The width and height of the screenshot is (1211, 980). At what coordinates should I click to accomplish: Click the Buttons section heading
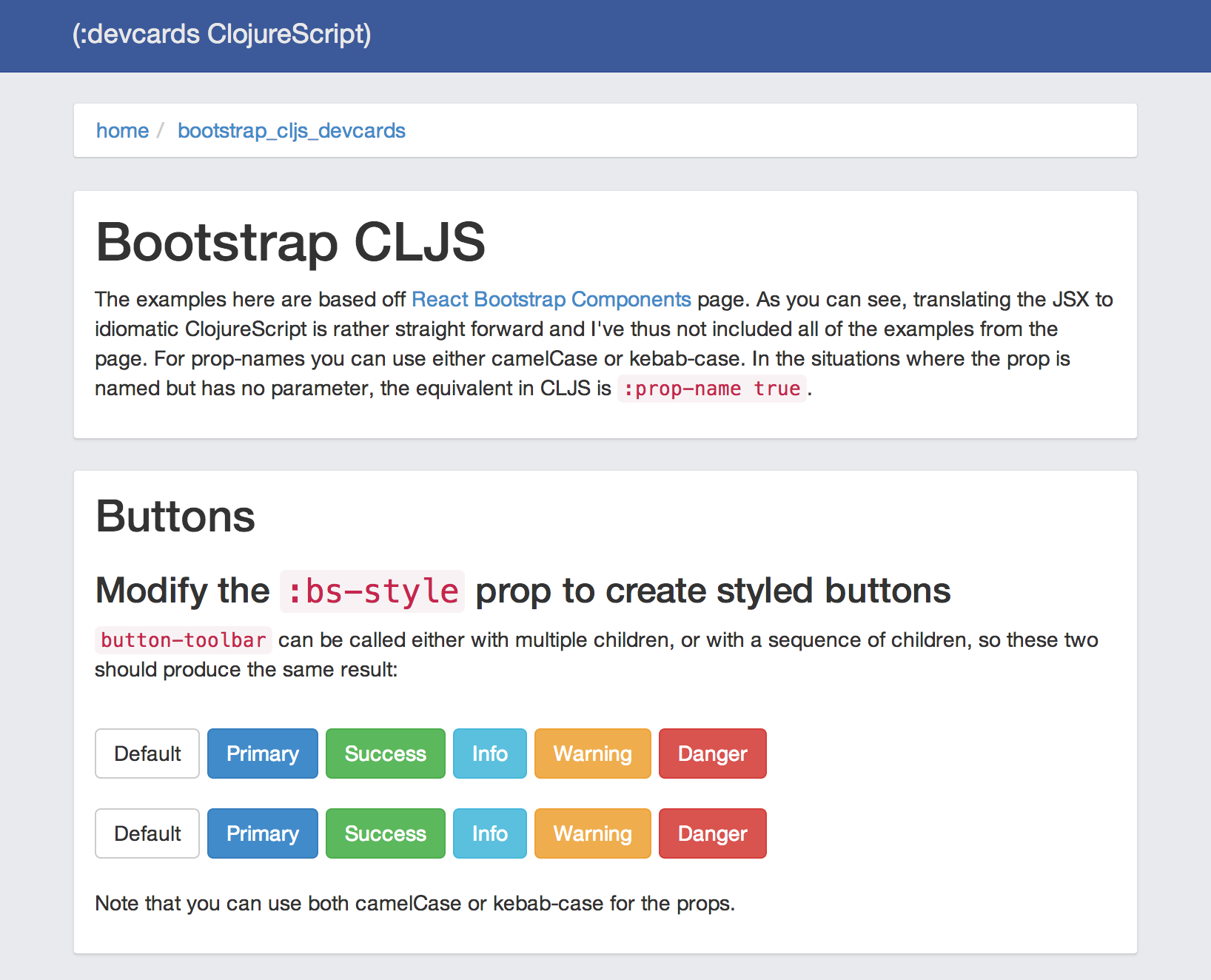click(175, 516)
